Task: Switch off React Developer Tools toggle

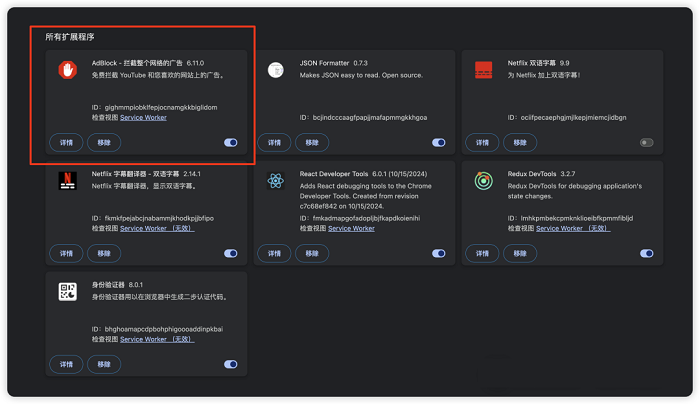Action: (x=439, y=253)
